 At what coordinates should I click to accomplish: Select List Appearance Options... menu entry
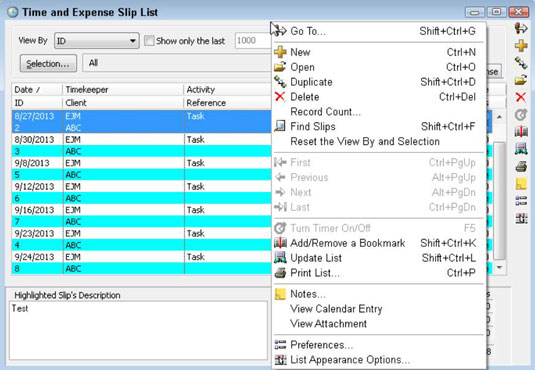[x=379, y=360]
